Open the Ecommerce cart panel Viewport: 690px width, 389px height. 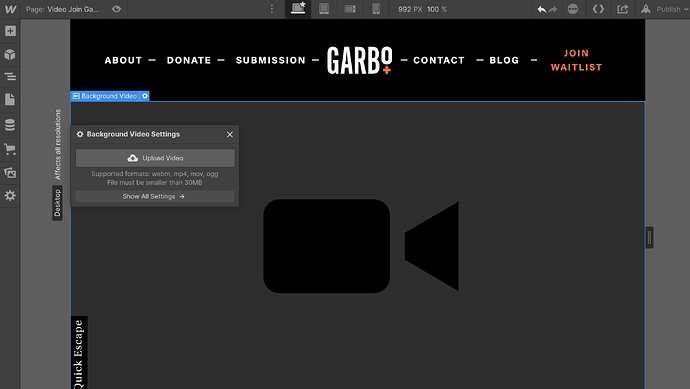[10, 149]
